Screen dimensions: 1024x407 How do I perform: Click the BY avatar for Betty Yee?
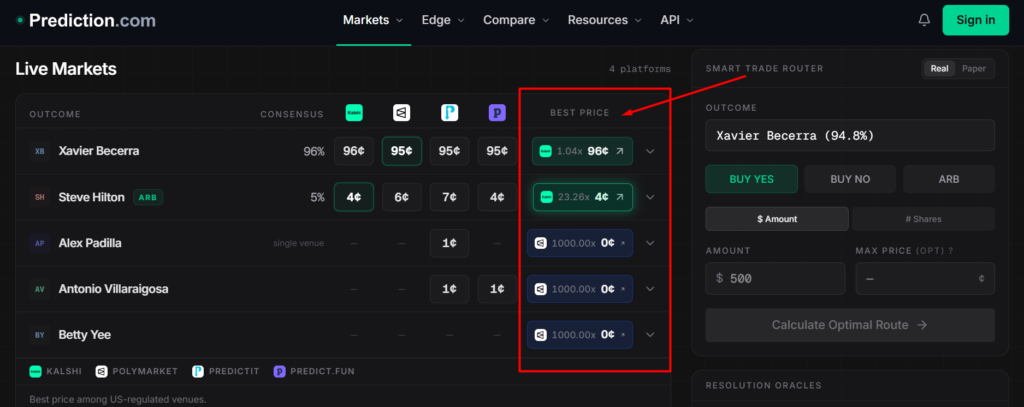pyautogui.click(x=40, y=334)
